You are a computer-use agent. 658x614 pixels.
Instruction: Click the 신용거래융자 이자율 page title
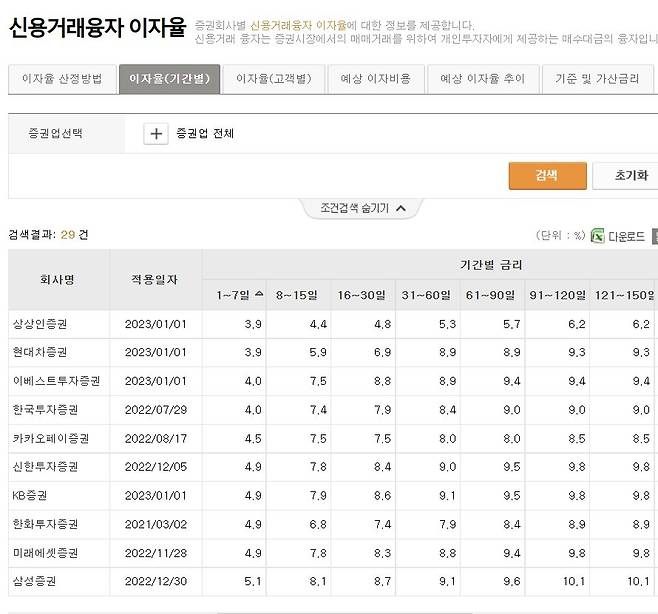click(x=97, y=28)
